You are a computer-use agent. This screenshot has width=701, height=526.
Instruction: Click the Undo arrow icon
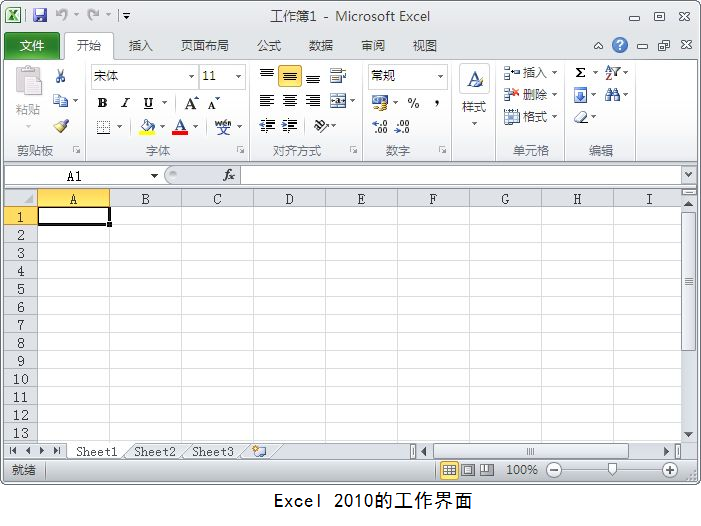click(x=62, y=15)
